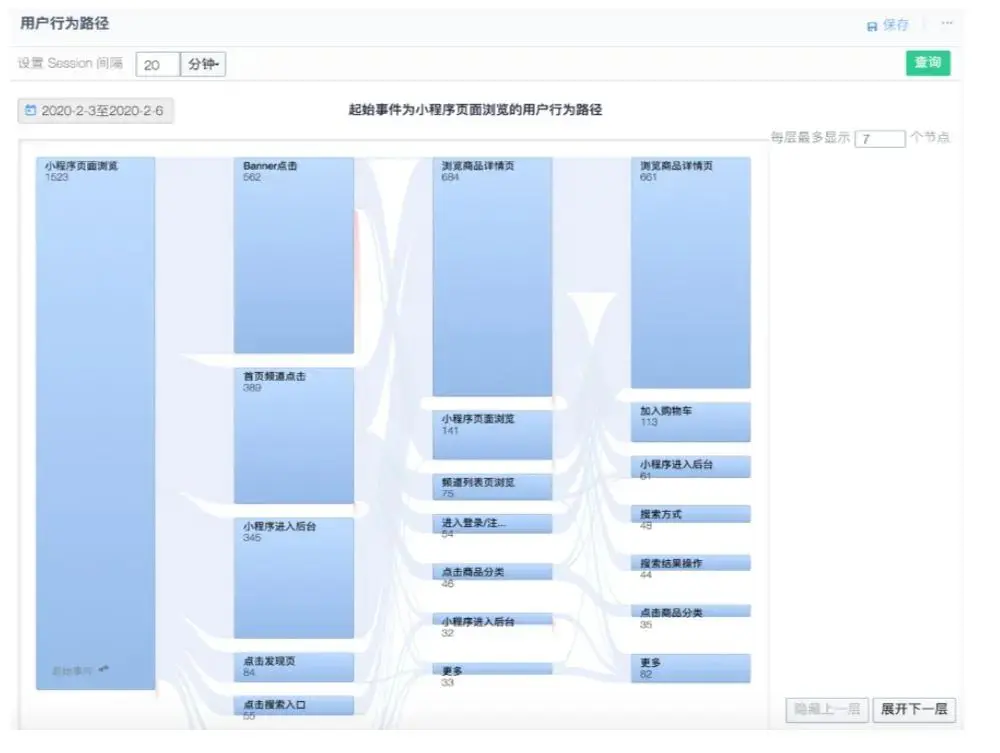This screenshot has height=753, width=1000.
Task: Select the 小程序进入后台 32 node
Action: point(492,620)
